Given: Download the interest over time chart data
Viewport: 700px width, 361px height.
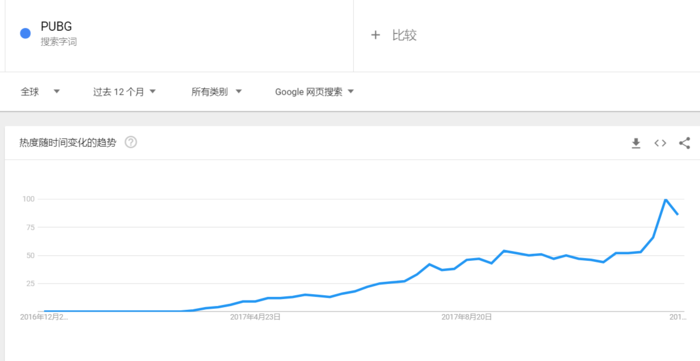Looking at the screenshot, I should [636, 143].
